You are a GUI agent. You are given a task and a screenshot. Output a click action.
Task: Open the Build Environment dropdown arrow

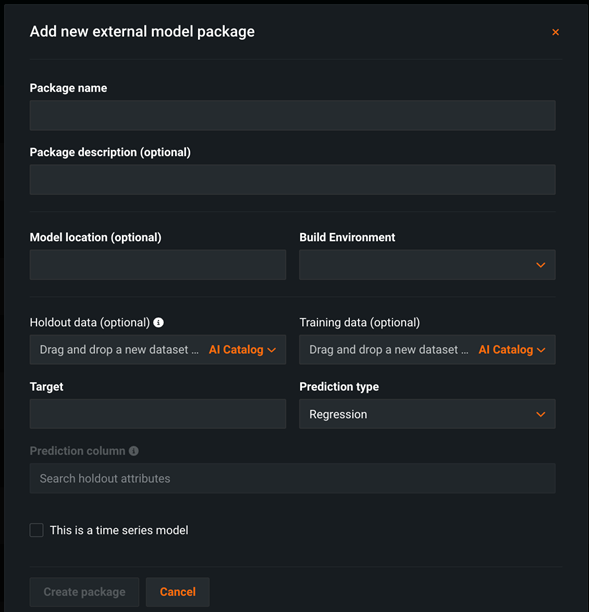pos(541,265)
